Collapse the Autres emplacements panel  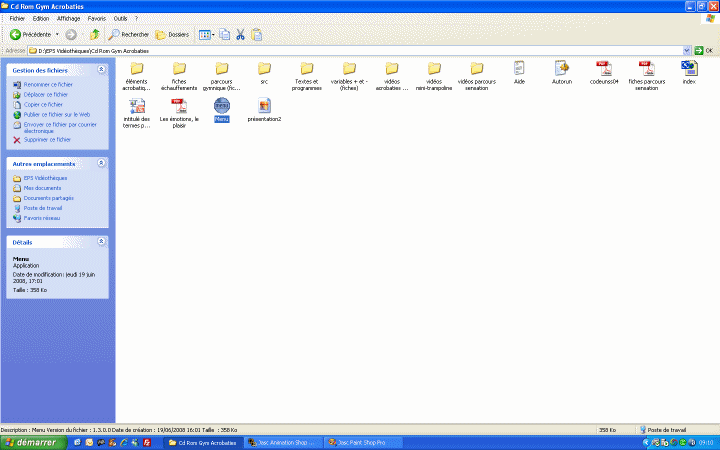pyautogui.click(x=101, y=163)
